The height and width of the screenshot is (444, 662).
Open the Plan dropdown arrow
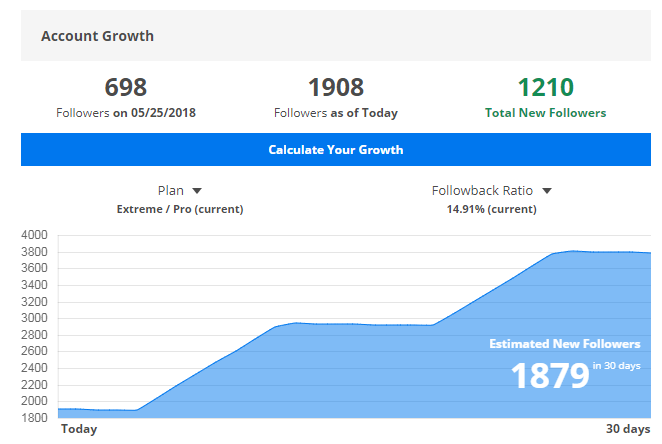click(x=197, y=190)
